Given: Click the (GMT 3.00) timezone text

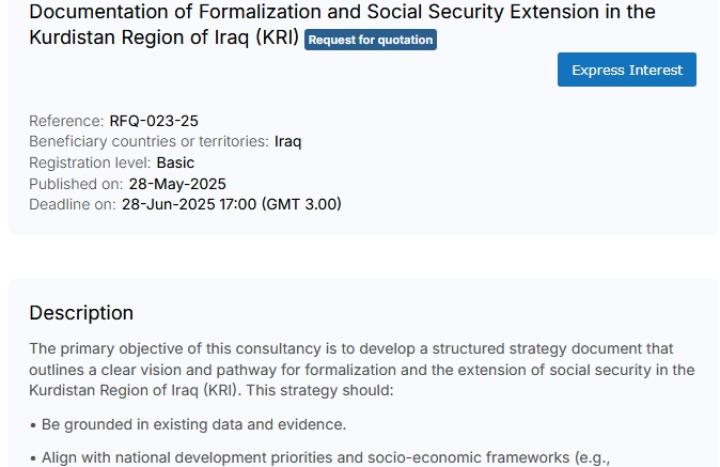Looking at the screenshot, I should tap(302, 204).
